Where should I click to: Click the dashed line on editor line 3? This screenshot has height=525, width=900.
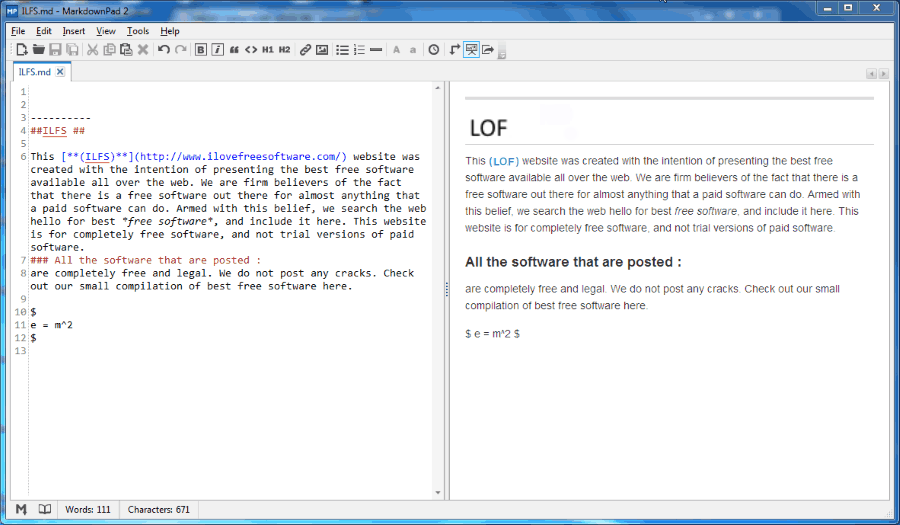click(x=60, y=118)
